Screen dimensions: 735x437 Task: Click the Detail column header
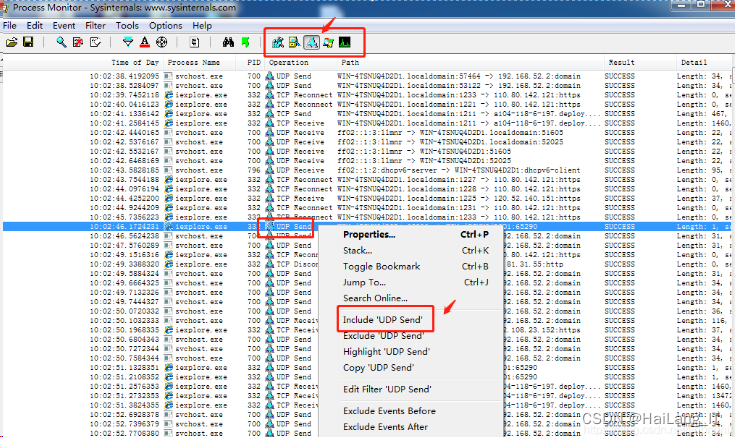click(694, 62)
